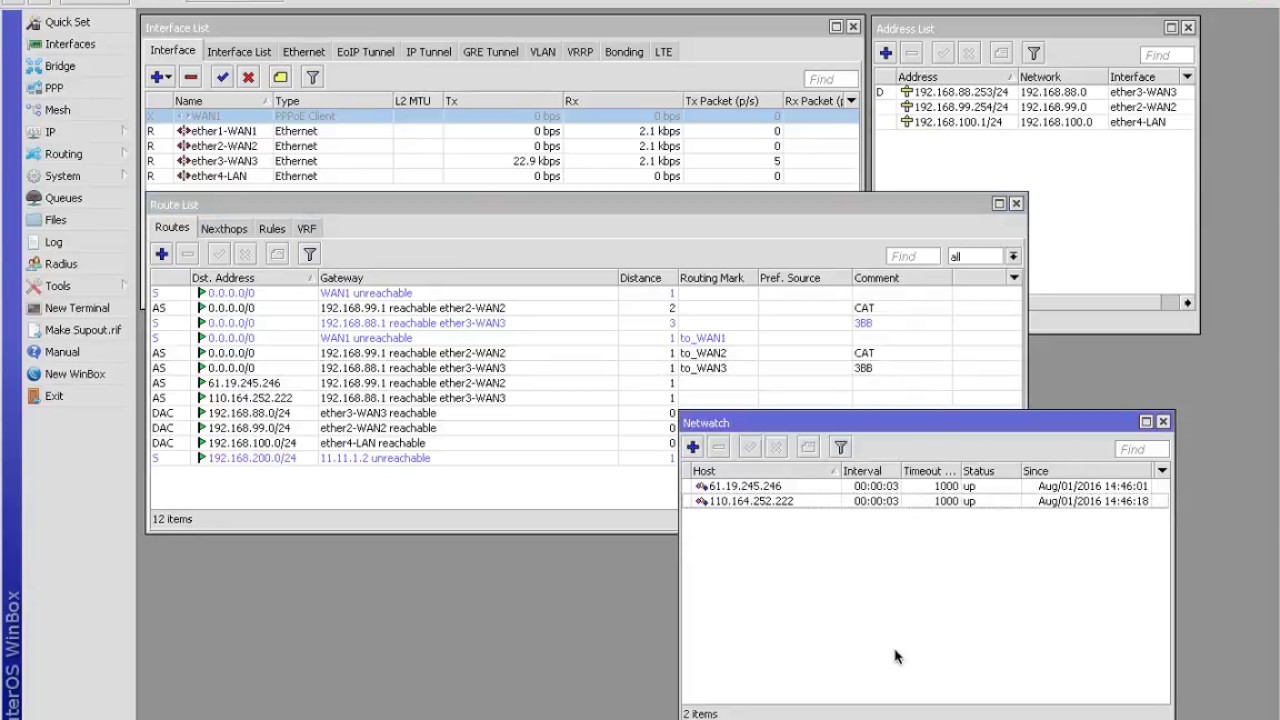Add a new route with the plus icon in Route List
The image size is (1280, 720).
[x=162, y=254]
